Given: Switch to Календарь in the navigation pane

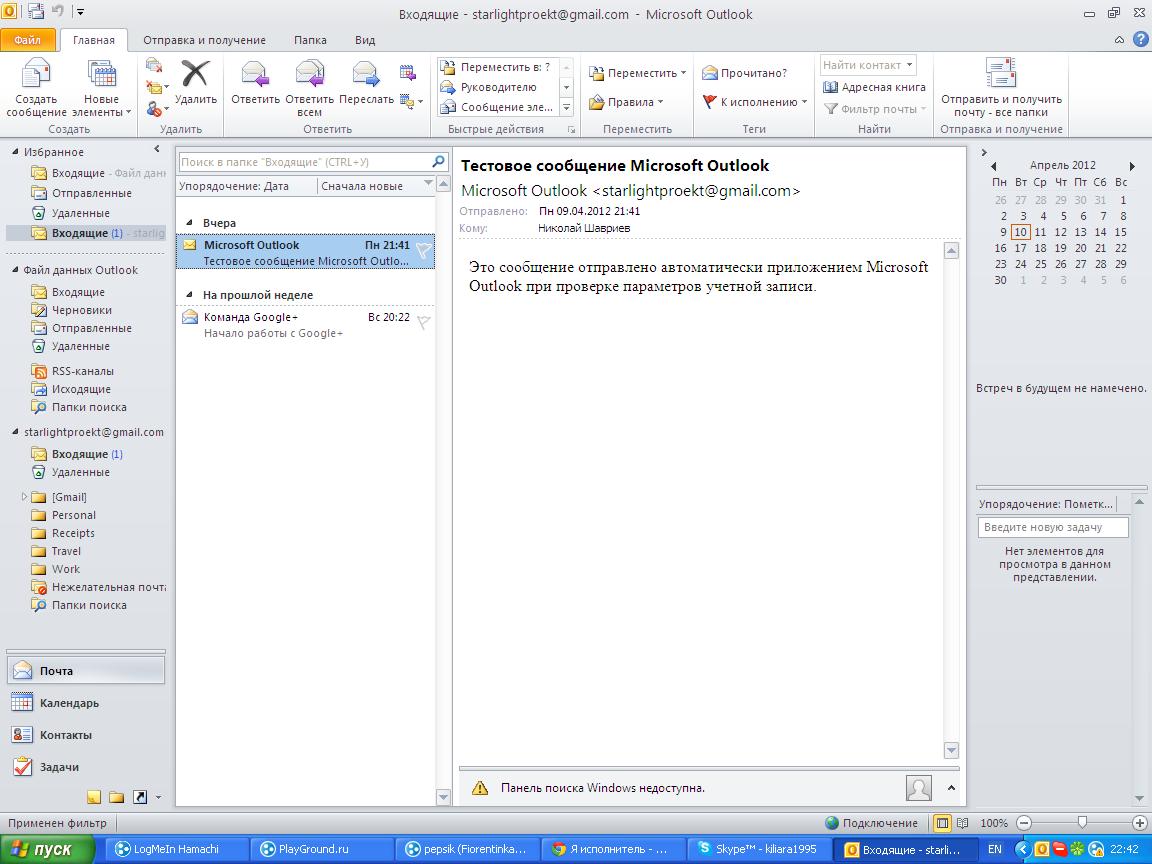Looking at the screenshot, I should point(86,703).
